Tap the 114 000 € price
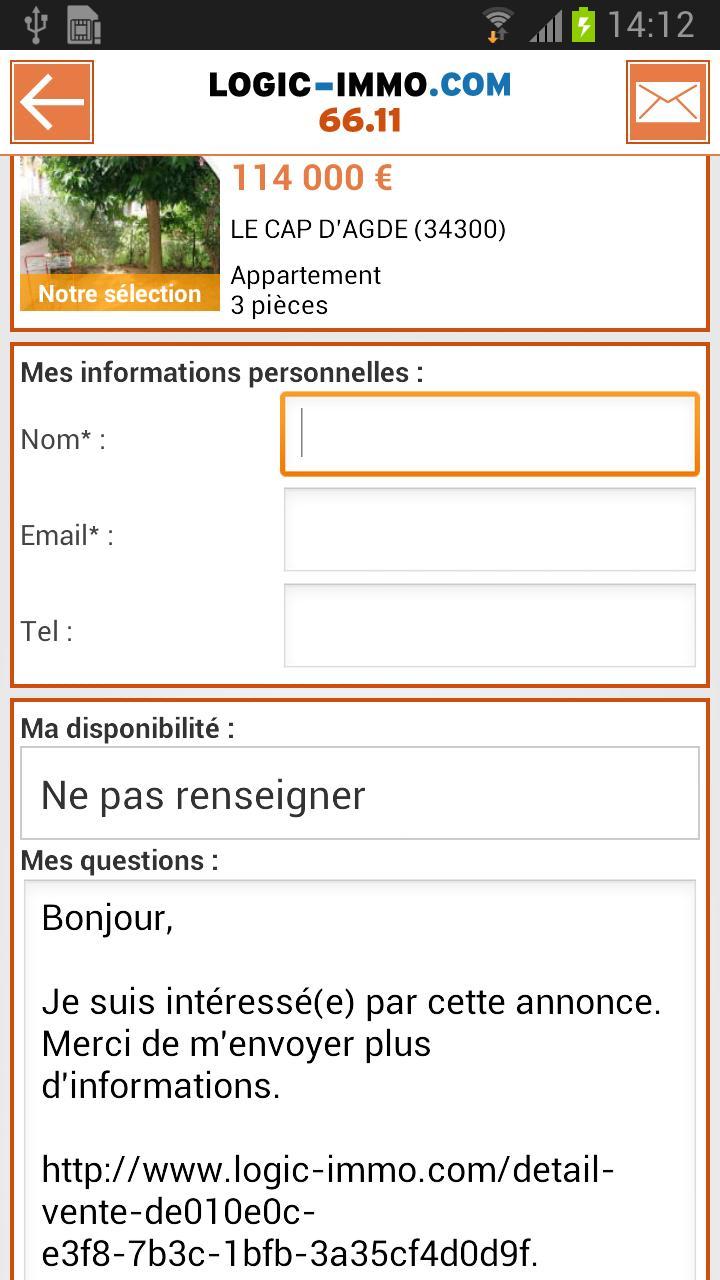This screenshot has height=1280, width=720. (312, 178)
